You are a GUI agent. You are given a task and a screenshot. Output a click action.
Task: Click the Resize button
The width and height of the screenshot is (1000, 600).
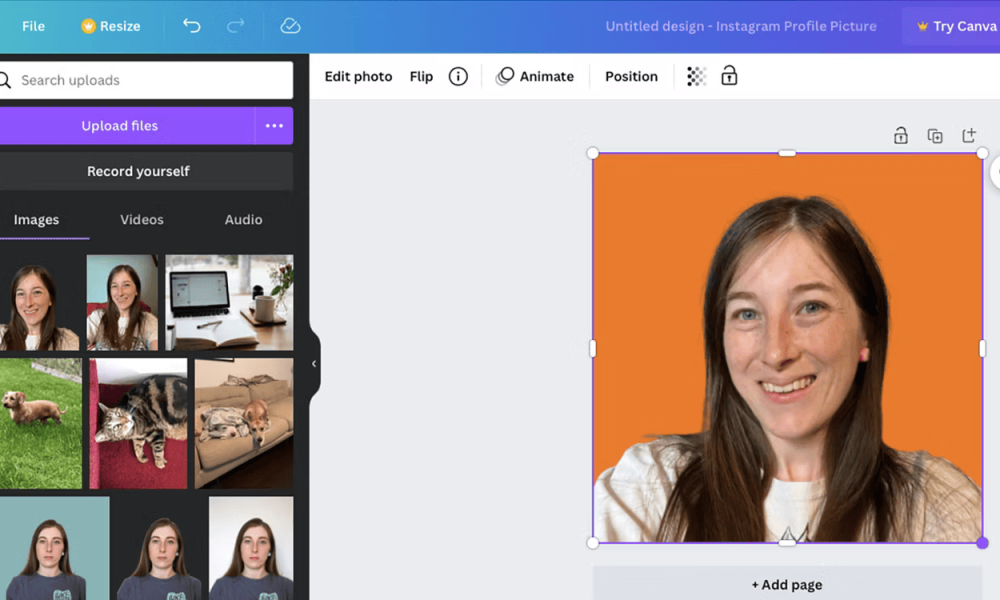coord(110,26)
